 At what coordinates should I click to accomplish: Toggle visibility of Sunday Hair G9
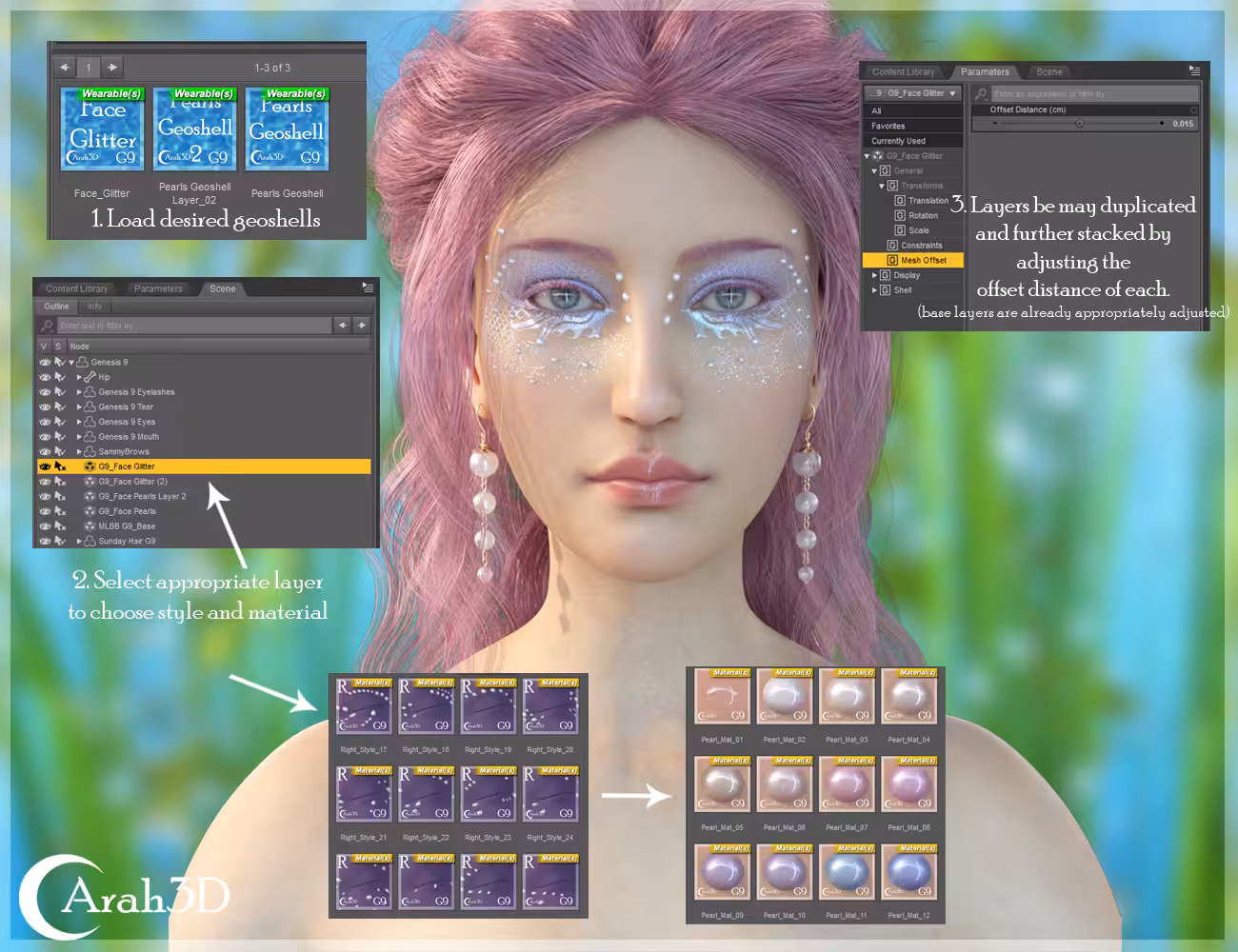(45, 541)
